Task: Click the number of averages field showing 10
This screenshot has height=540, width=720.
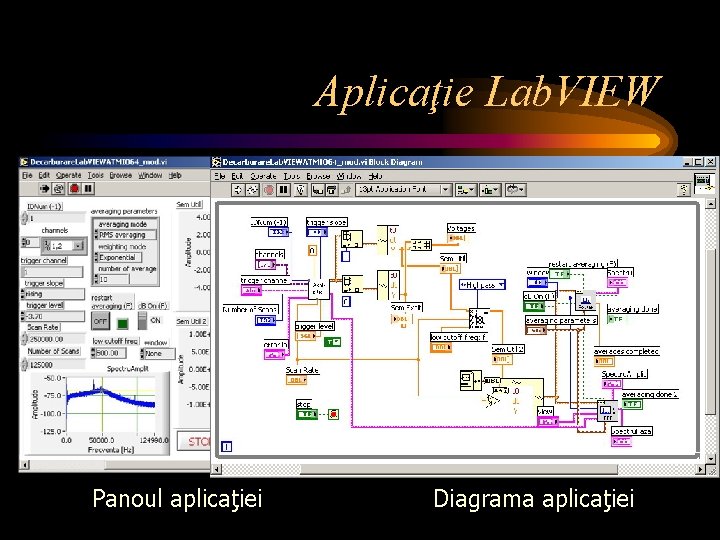Action: click(113, 279)
